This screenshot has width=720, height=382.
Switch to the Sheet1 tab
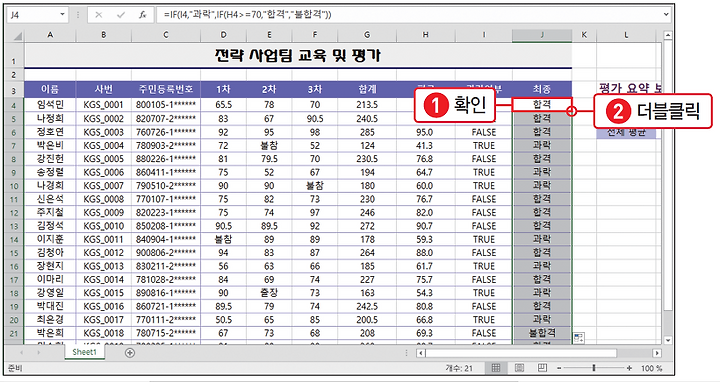84,352
